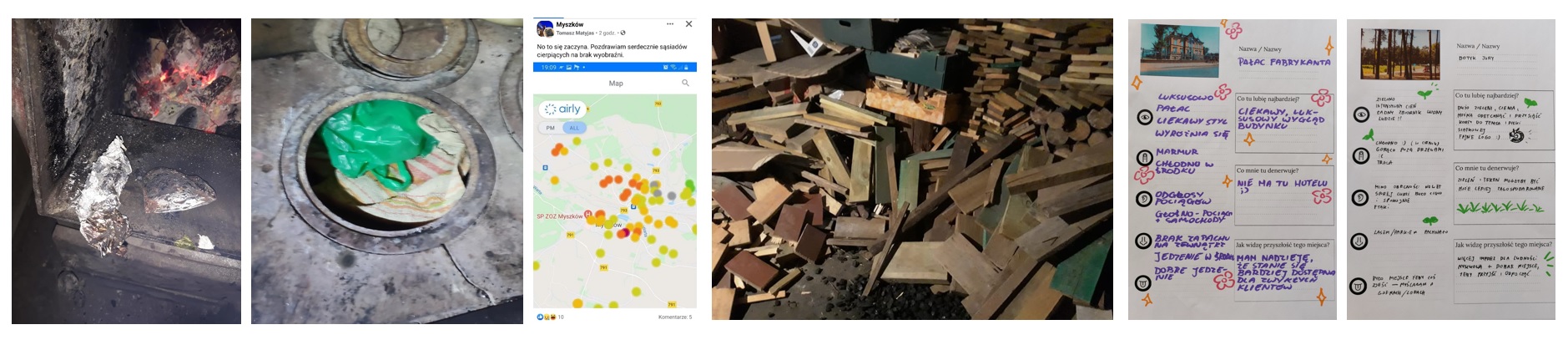Image resolution: width=1568 pixels, height=340 pixels.
Task: Click 'Co mnie tu denerwuje?' on Dotyk Jury sheet
Action: [1487, 168]
